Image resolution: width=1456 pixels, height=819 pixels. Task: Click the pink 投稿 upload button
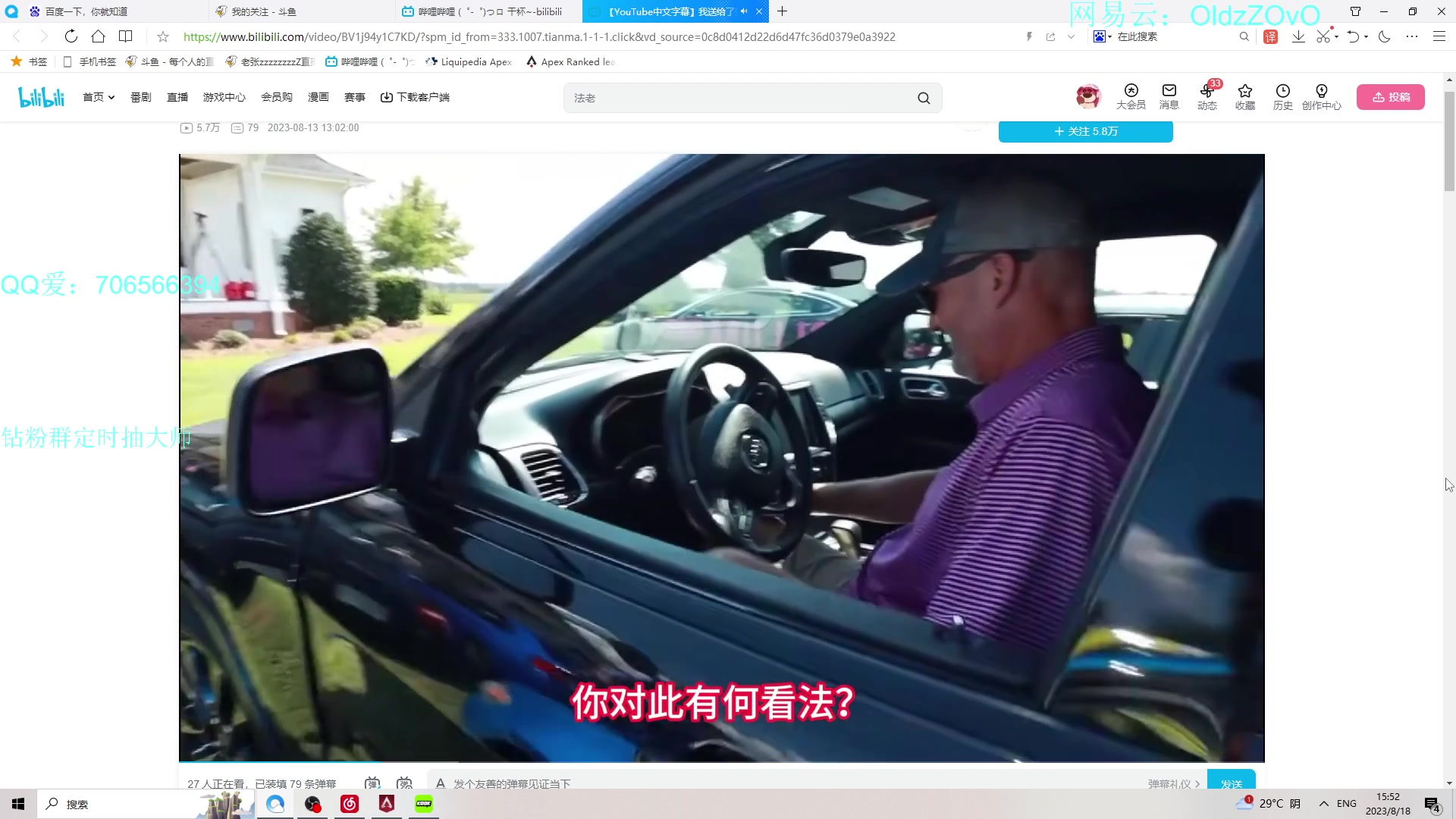click(x=1391, y=97)
